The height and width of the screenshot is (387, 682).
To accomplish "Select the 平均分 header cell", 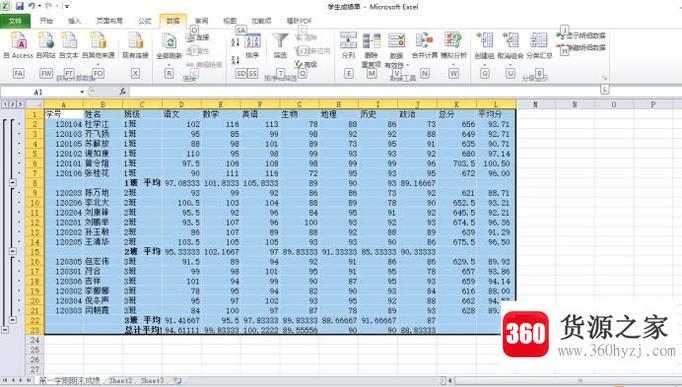I will [496, 114].
